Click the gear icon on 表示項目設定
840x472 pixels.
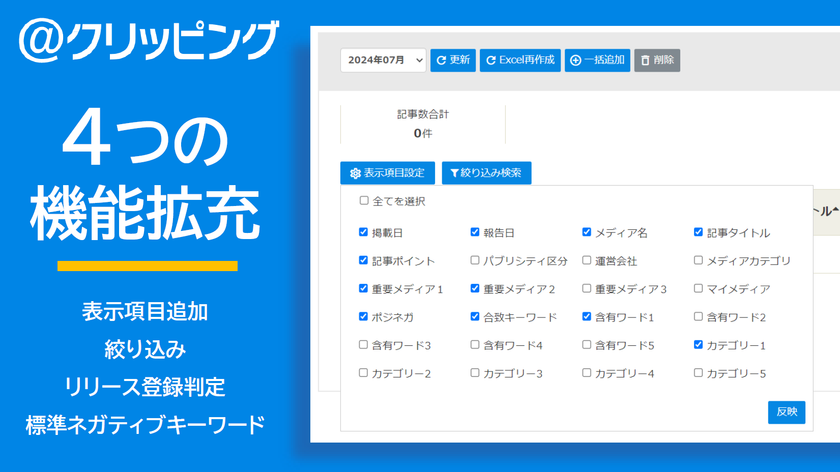355,173
